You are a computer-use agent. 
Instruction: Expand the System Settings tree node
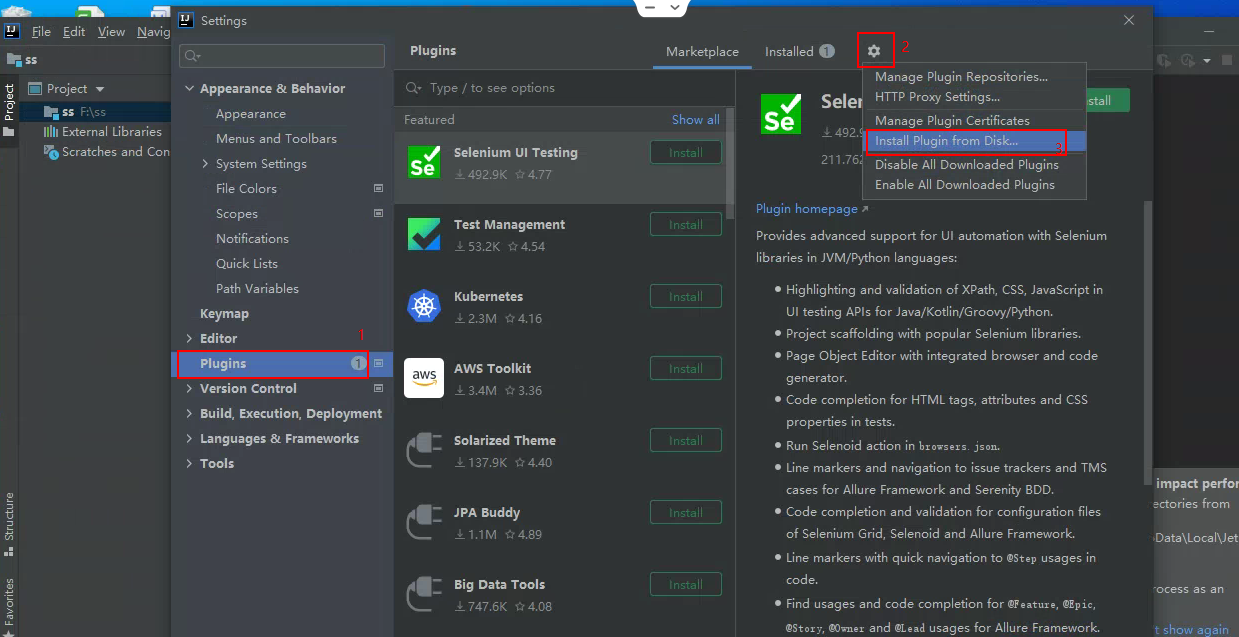point(206,164)
